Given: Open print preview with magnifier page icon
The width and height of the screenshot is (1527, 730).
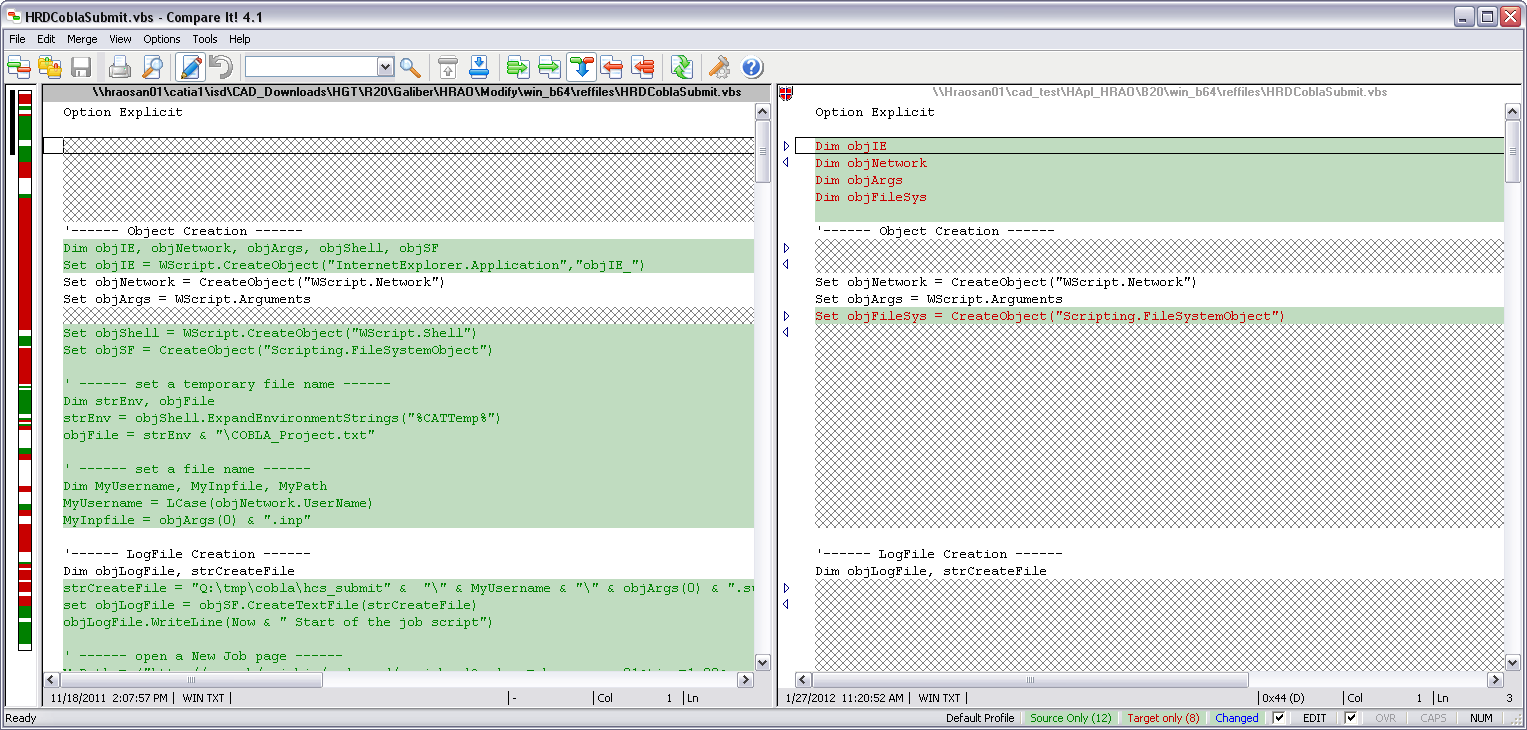Looking at the screenshot, I should tap(152, 67).
